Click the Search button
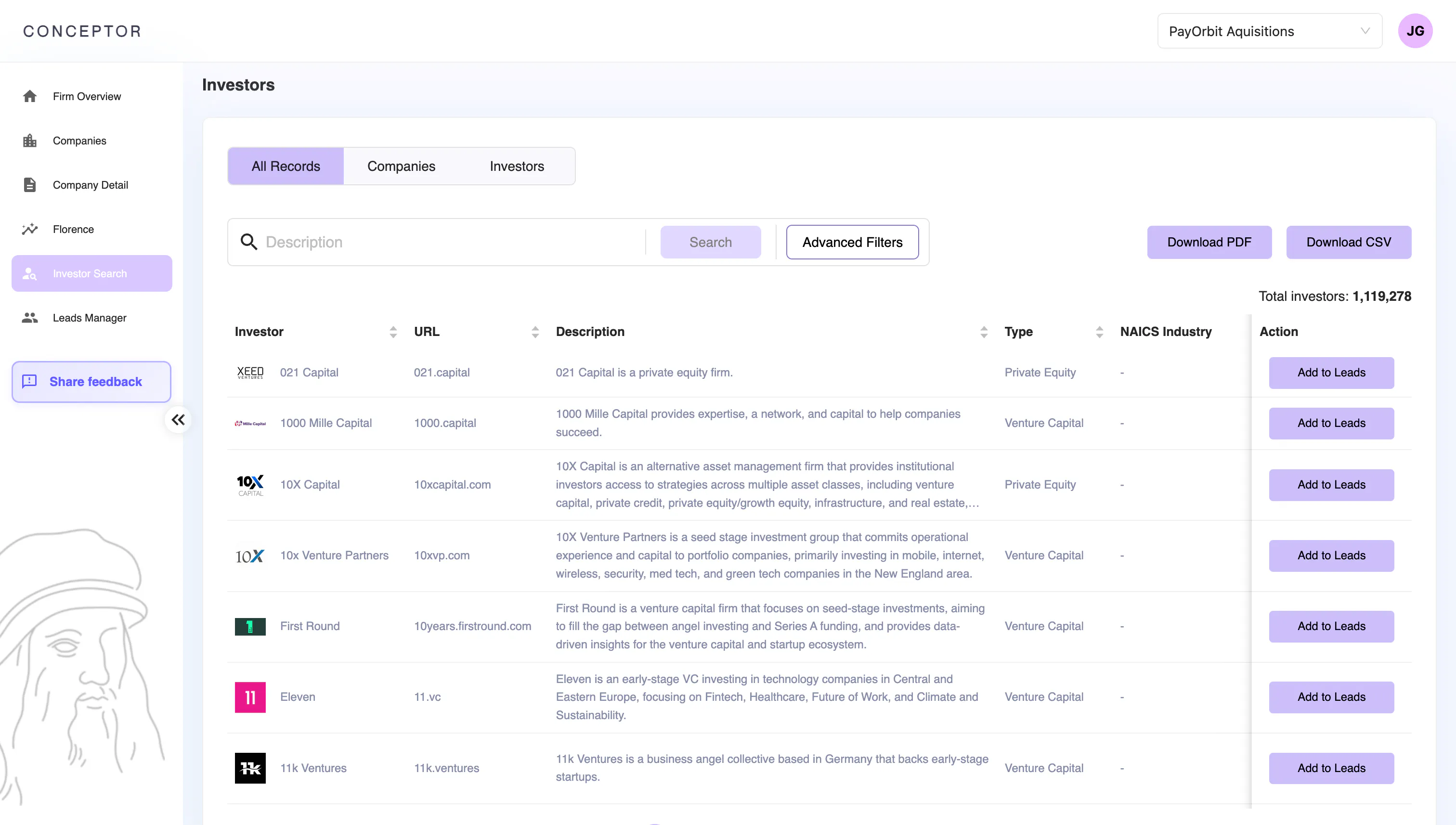This screenshot has width=1456, height=825. coord(710,242)
